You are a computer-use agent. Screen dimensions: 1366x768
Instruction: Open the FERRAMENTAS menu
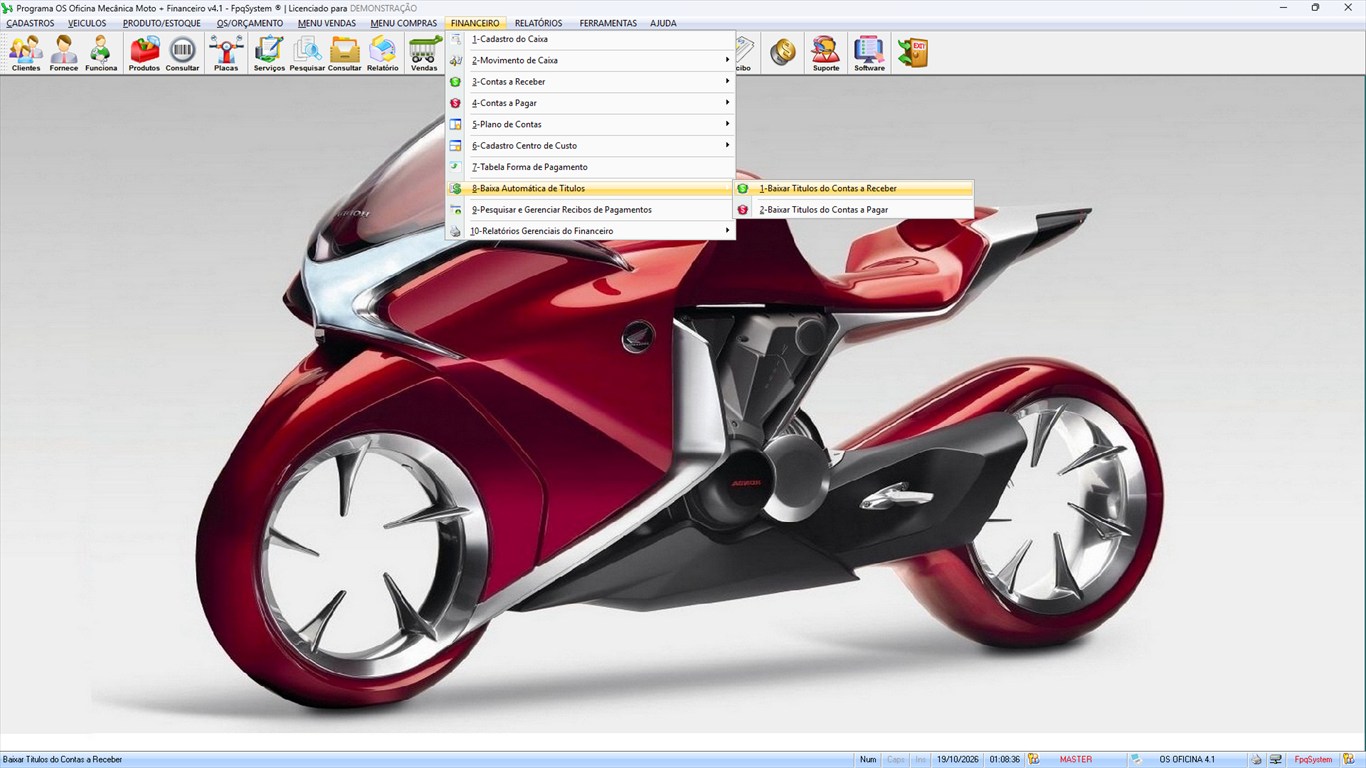tap(608, 23)
